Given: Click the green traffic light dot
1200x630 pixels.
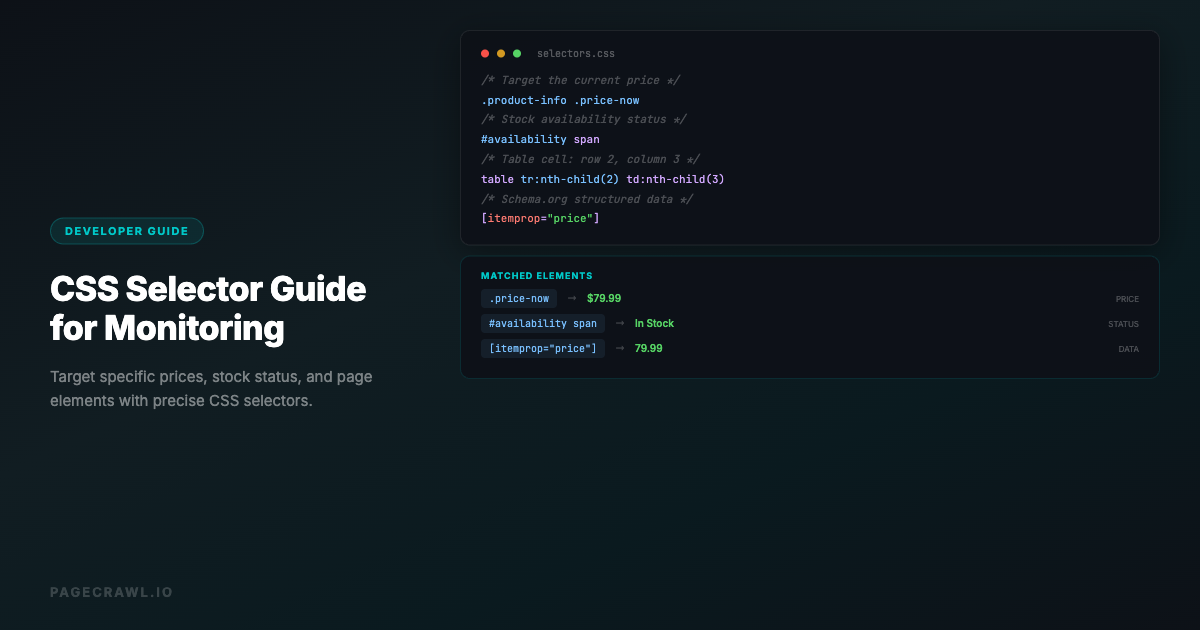Looking at the screenshot, I should [x=516, y=53].
